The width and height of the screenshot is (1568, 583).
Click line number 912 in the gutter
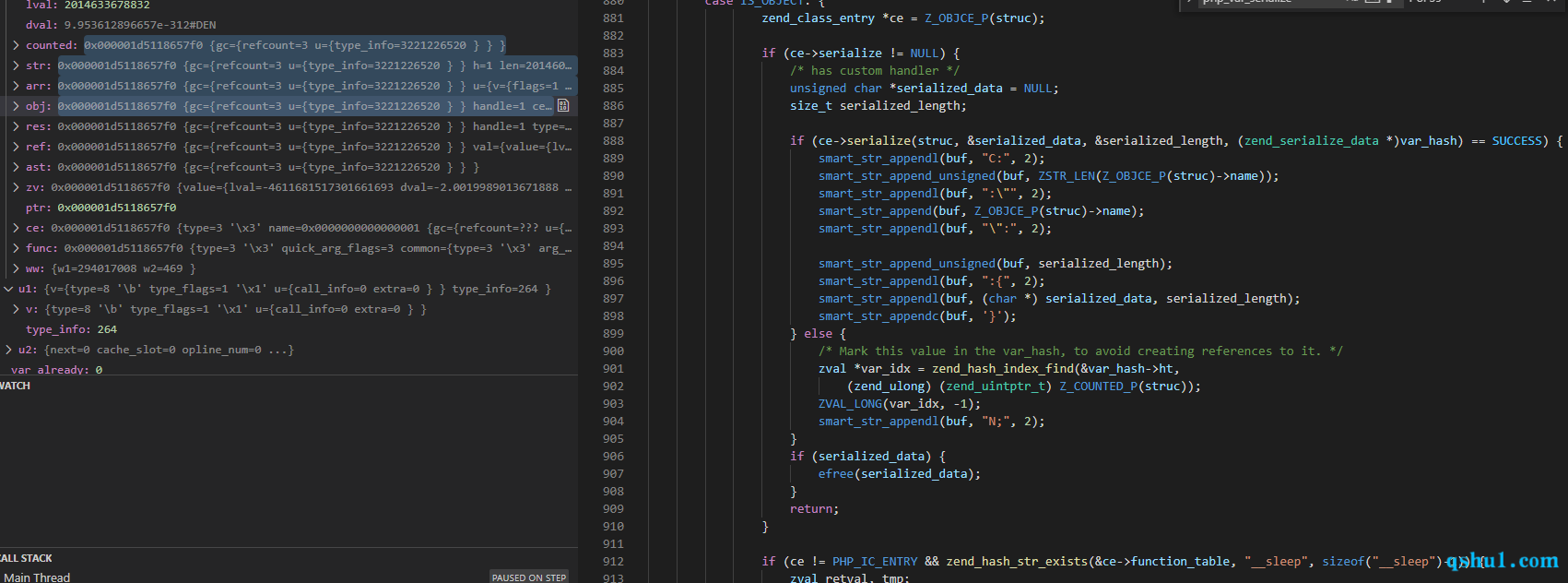[x=613, y=562]
